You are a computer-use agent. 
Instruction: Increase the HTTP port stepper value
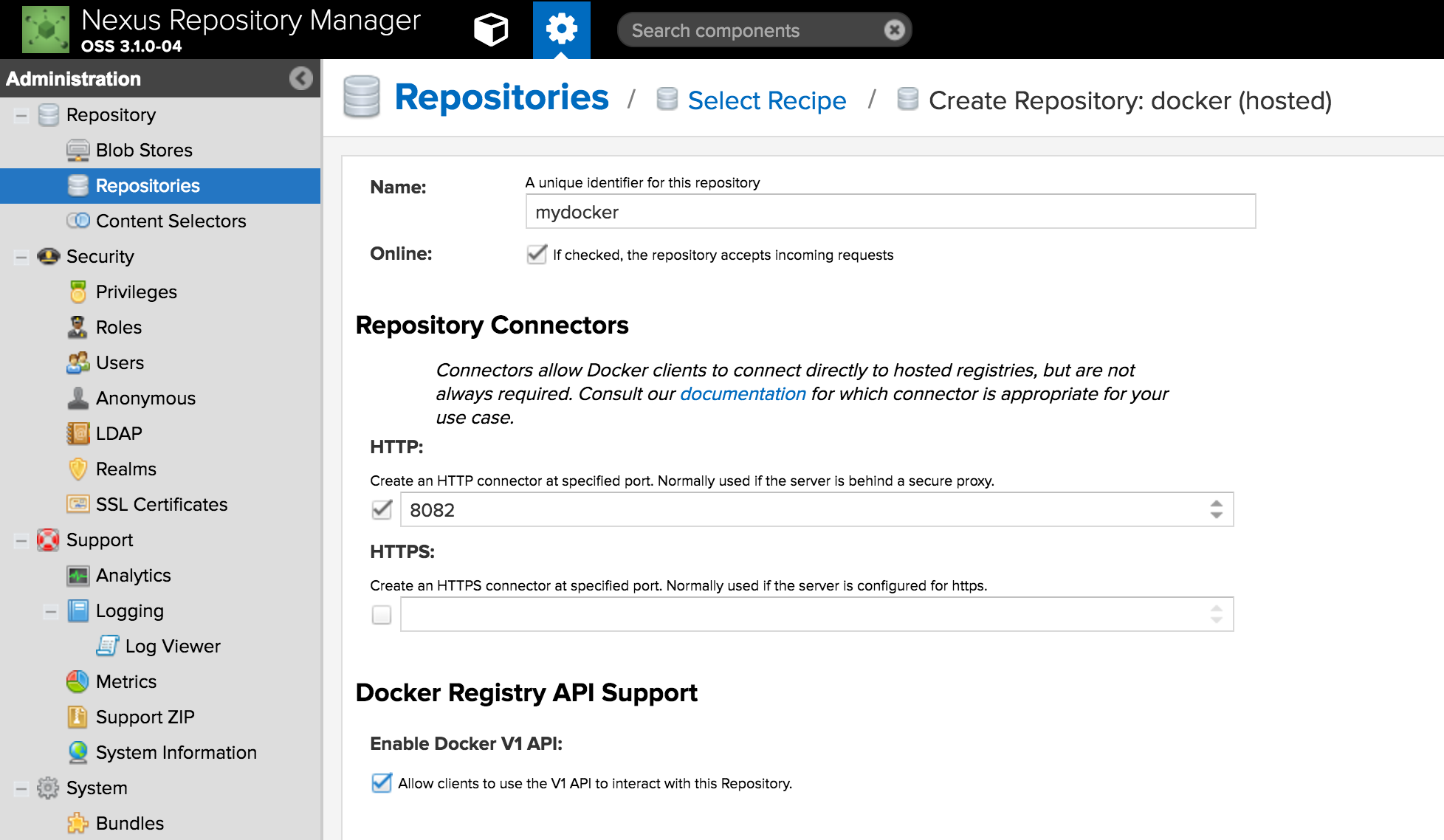1217,503
